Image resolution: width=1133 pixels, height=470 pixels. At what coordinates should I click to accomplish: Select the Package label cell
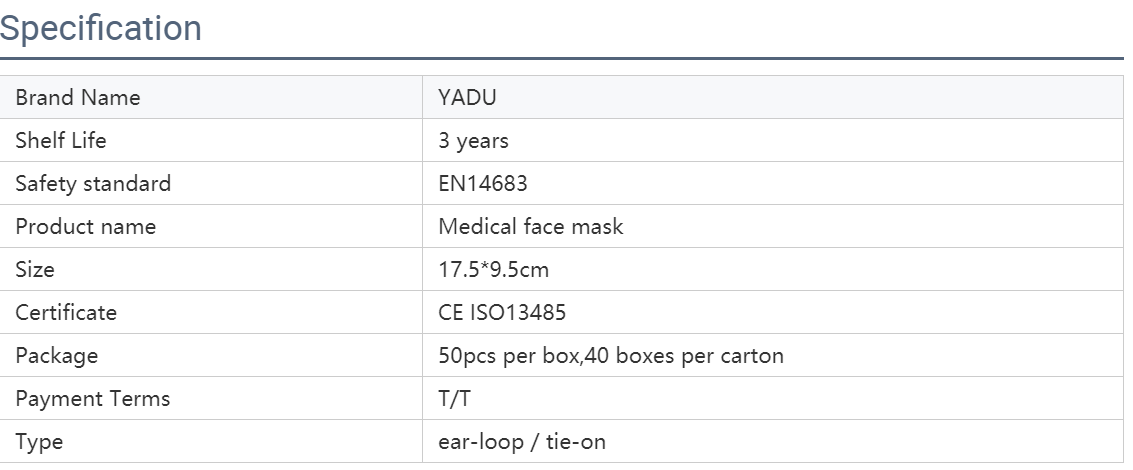pyautogui.click(x=211, y=355)
